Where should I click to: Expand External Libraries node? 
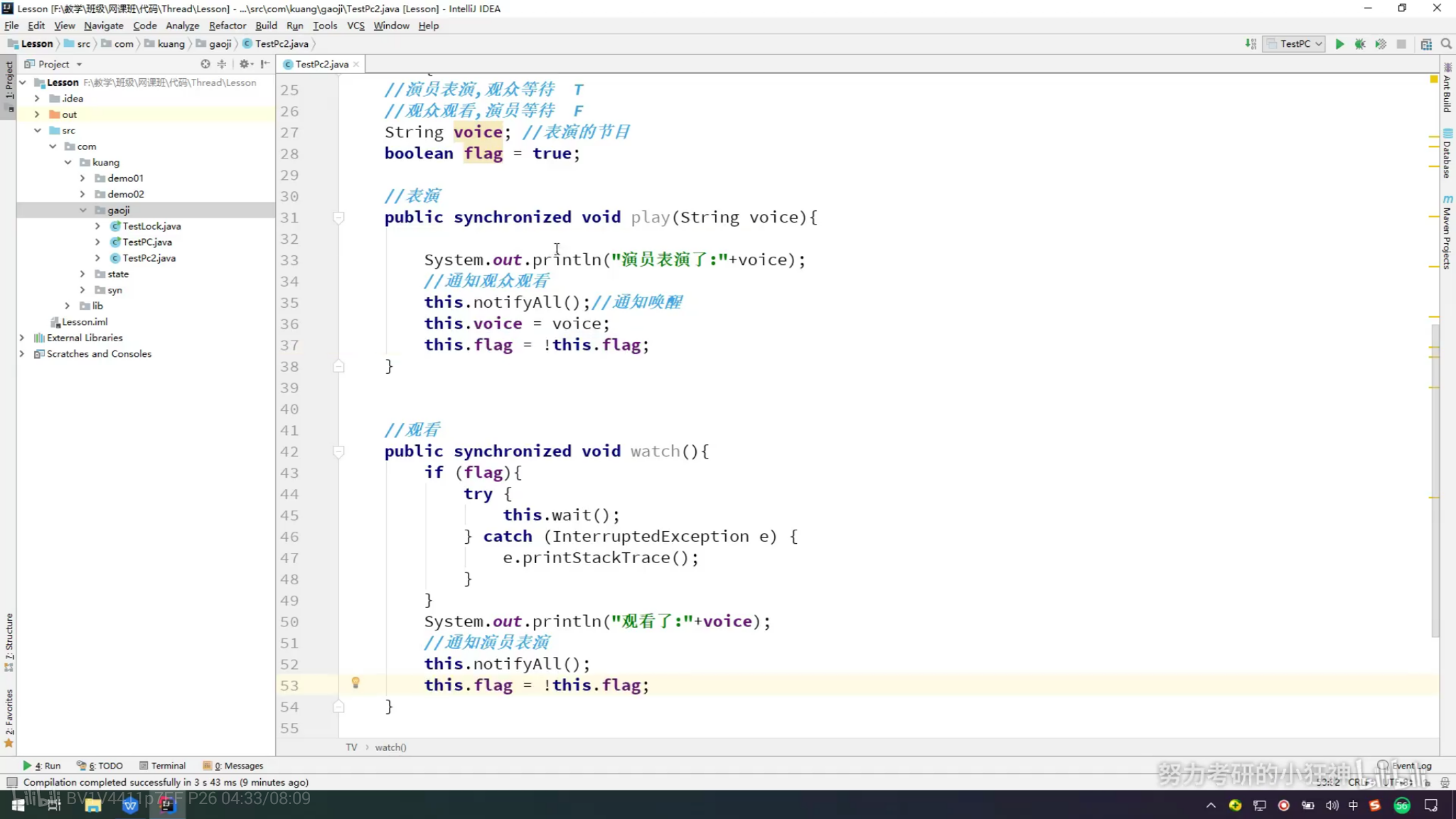22,338
